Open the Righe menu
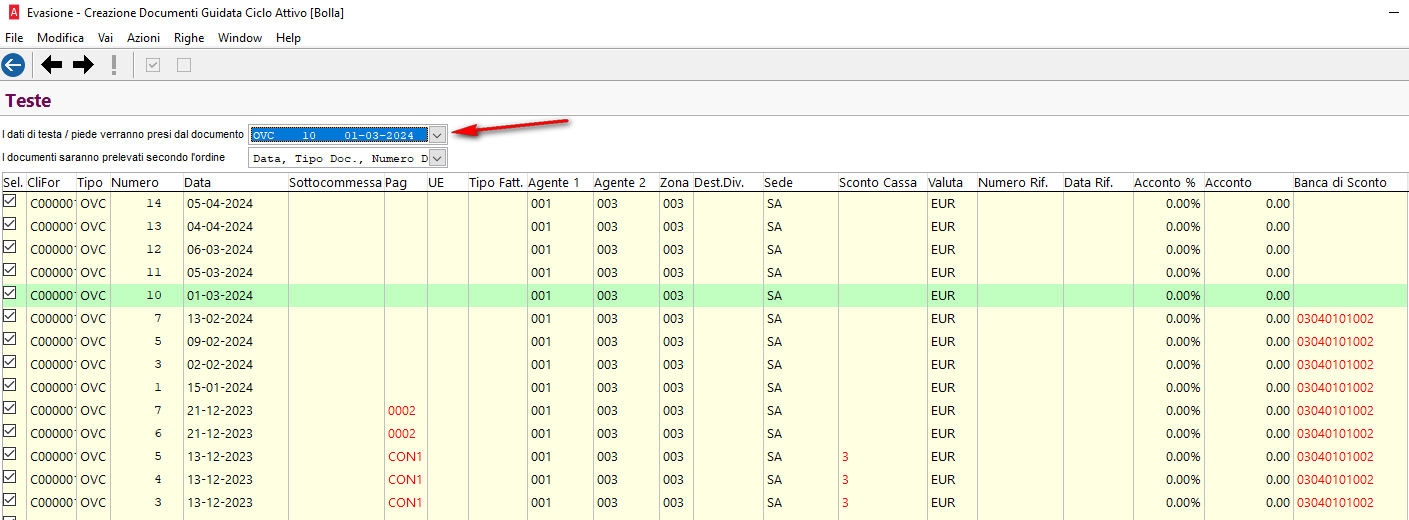Viewport: 1409px width, 520px height. coord(189,38)
